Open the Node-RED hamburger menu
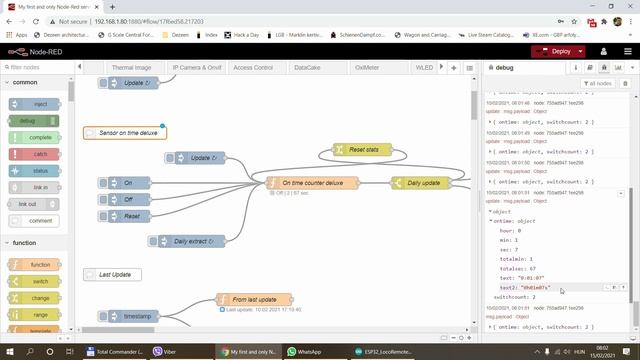This screenshot has height=360, width=640. point(628,51)
